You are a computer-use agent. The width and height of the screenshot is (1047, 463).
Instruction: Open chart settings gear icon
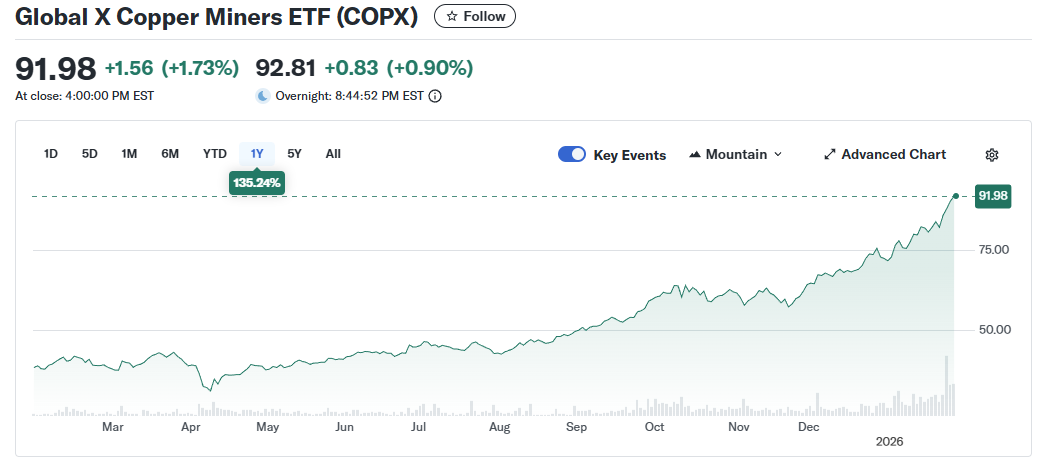[x=992, y=155]
